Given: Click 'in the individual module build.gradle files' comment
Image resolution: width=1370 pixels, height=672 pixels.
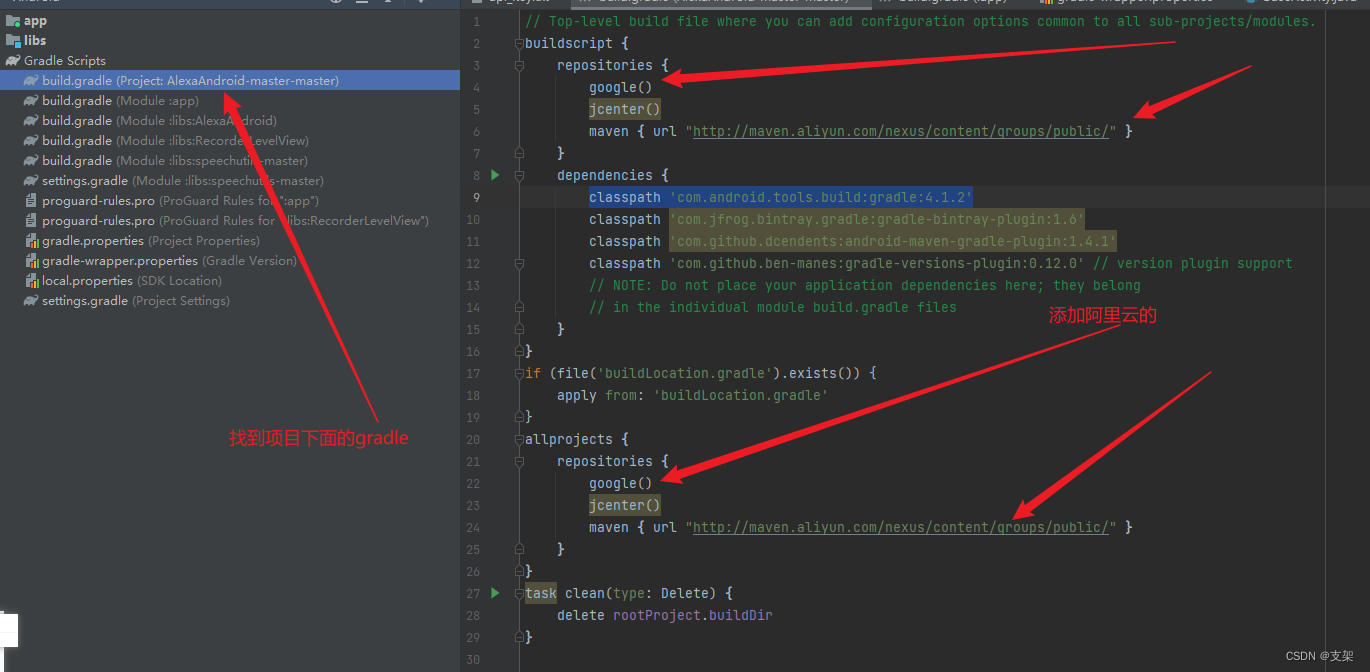Looking at the screenshot, I should pyautogui.click(x=773, y=307).
